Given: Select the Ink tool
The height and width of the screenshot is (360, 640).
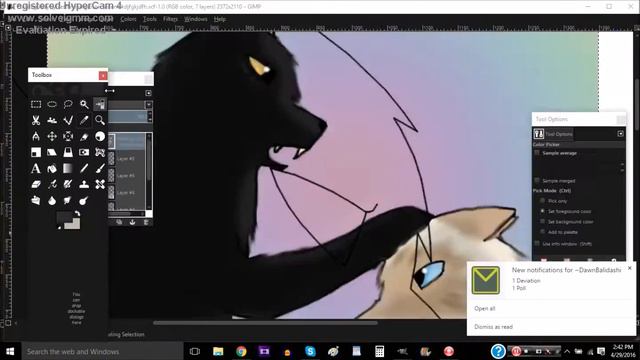Looking at the screenshot, I should click(68, 184).
